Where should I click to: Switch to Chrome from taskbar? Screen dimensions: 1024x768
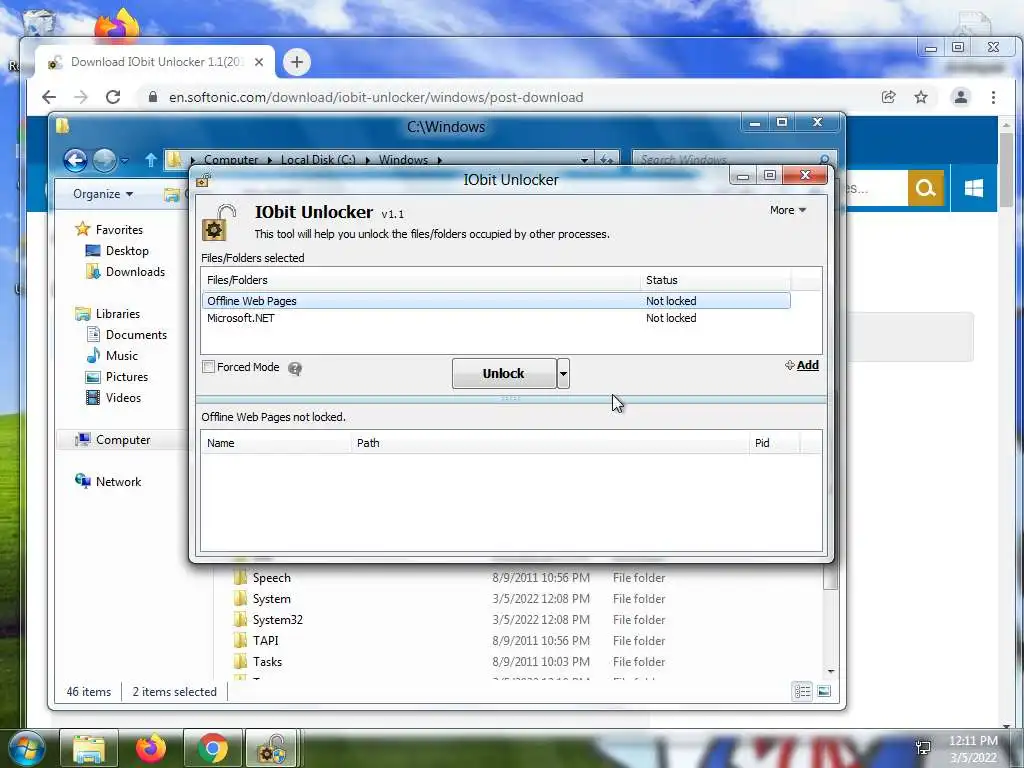pyautogui.click(x=213, y=748)
